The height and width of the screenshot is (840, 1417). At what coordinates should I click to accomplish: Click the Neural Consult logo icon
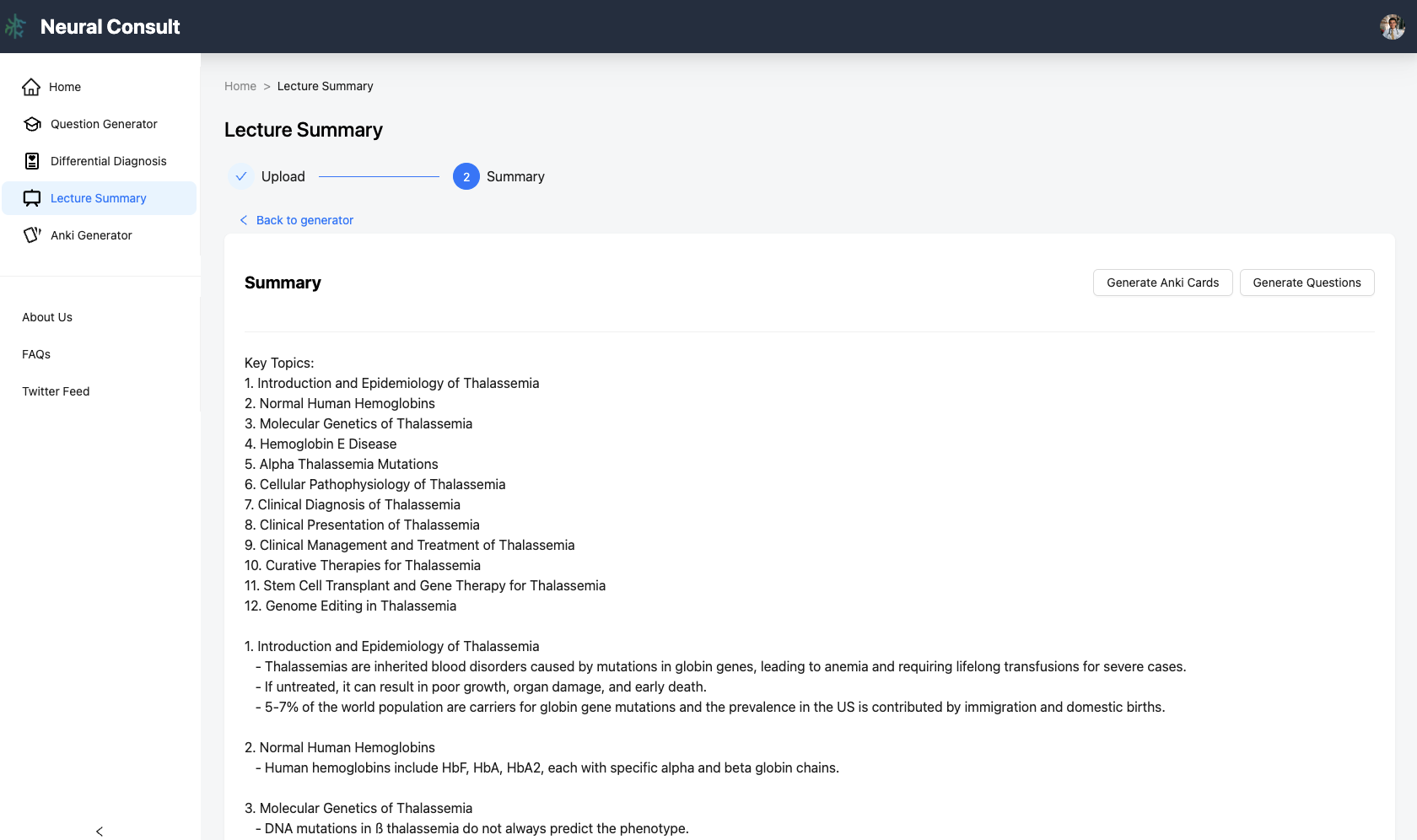click(15, 27)
